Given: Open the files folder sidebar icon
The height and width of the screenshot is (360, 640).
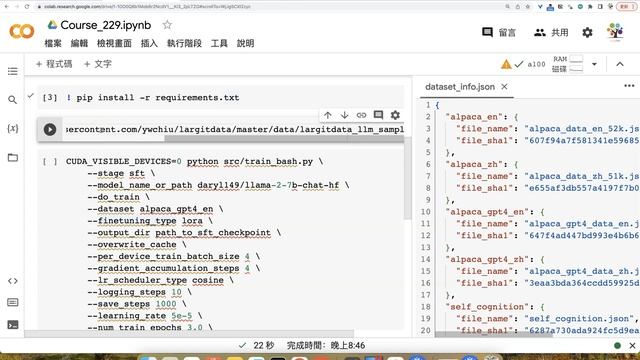Looking at the screenshot, I should 13,158.
